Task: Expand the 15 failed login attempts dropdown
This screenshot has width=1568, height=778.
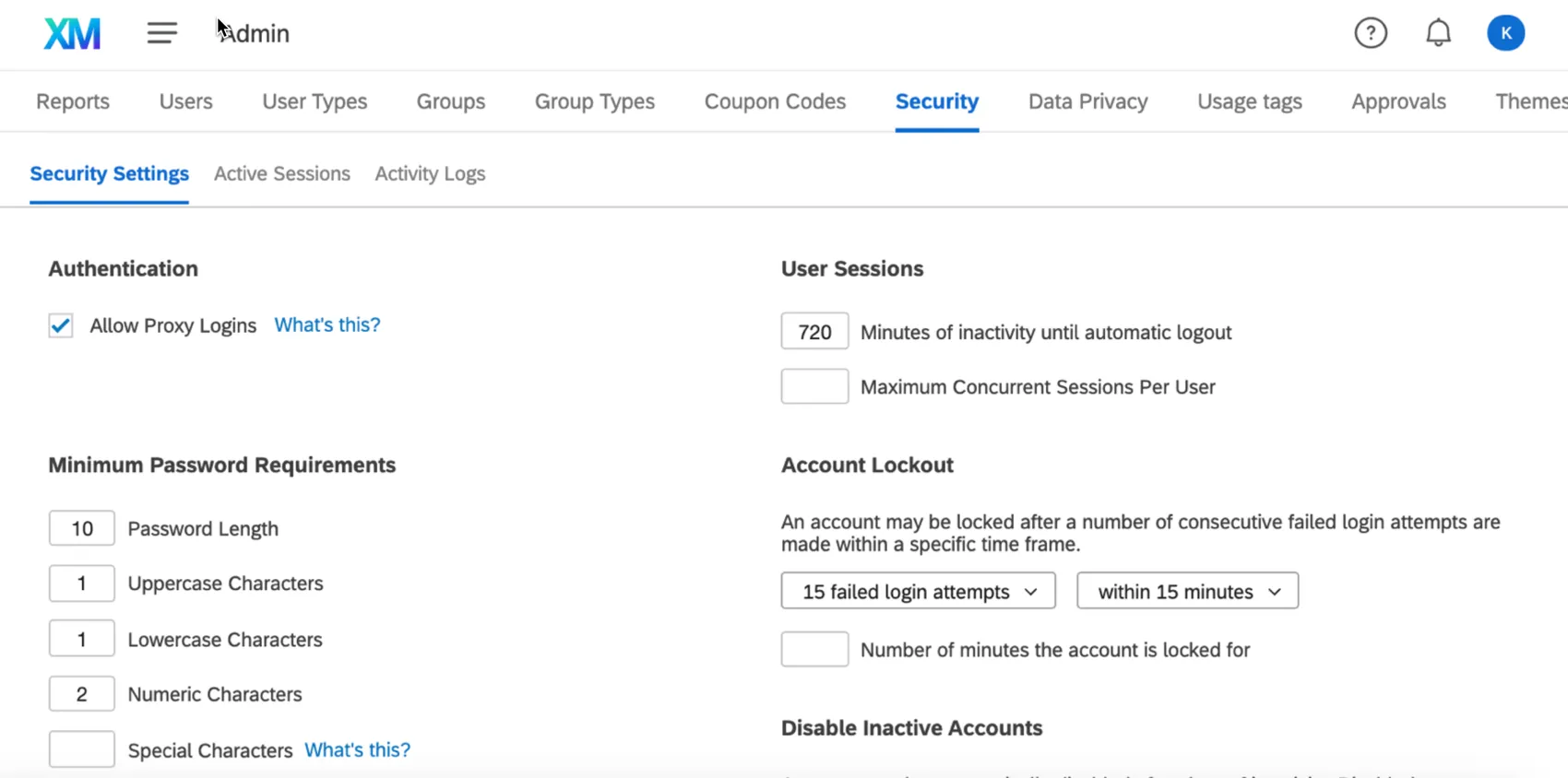Action: (x=918, y=591)
